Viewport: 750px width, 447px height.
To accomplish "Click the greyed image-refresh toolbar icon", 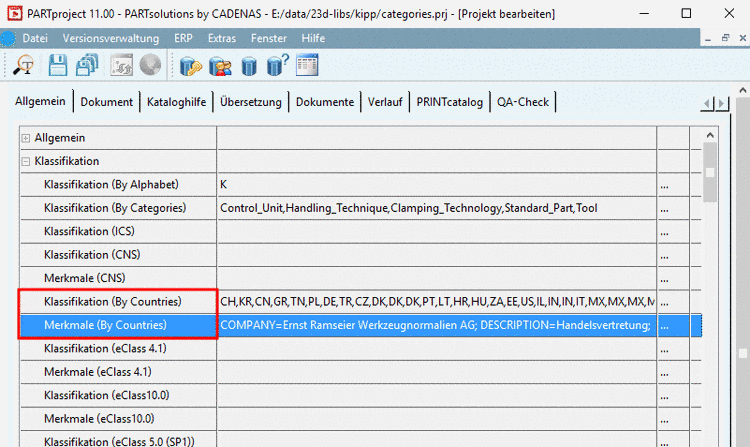I will (x=121, y=65).
